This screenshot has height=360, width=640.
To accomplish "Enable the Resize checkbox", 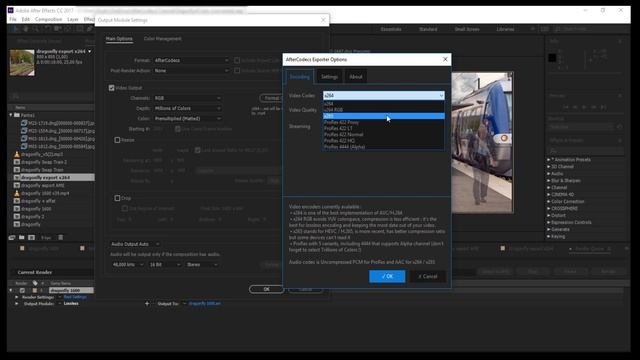I will [117, 140].
